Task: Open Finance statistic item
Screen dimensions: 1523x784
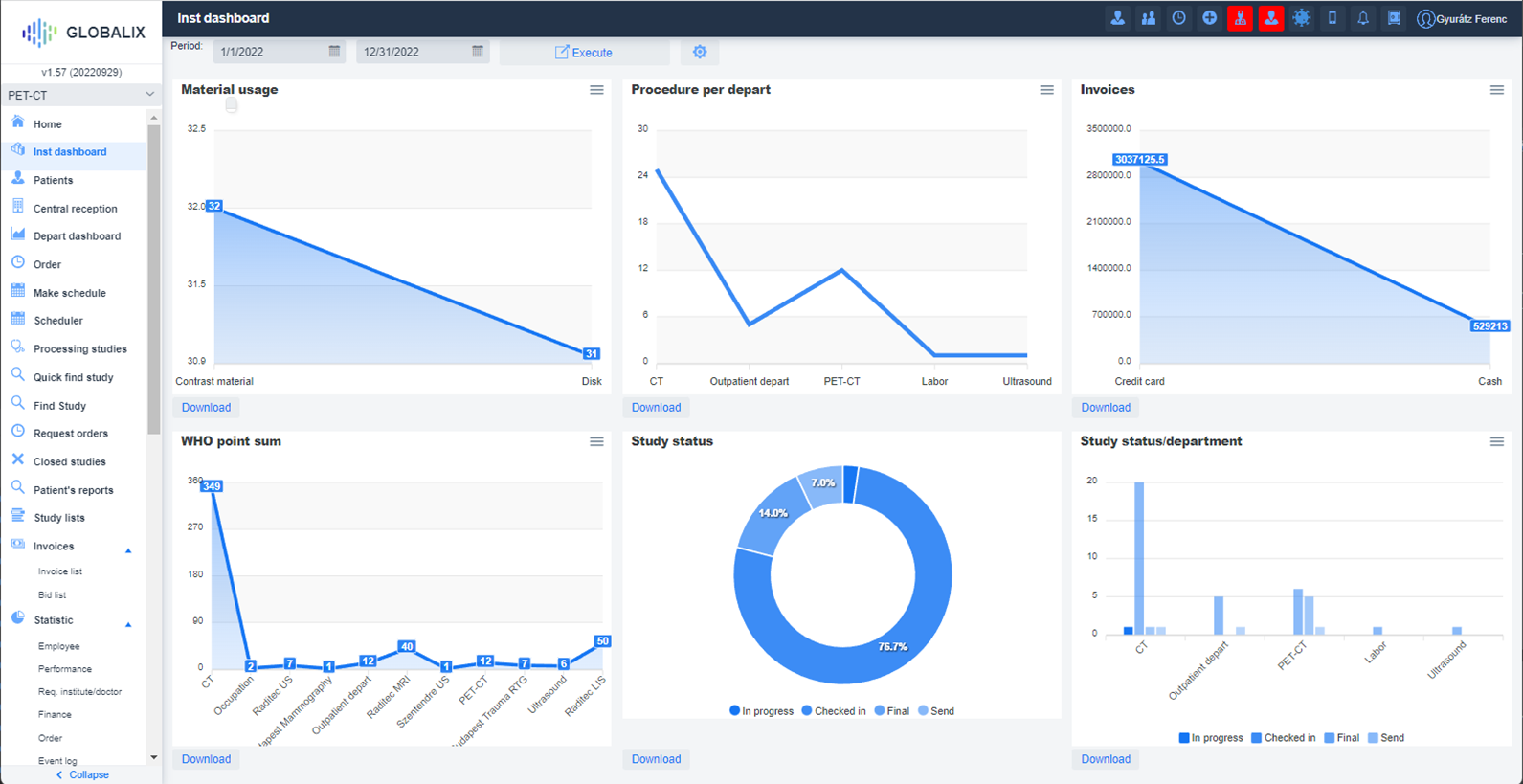Action: click(55, 714)
